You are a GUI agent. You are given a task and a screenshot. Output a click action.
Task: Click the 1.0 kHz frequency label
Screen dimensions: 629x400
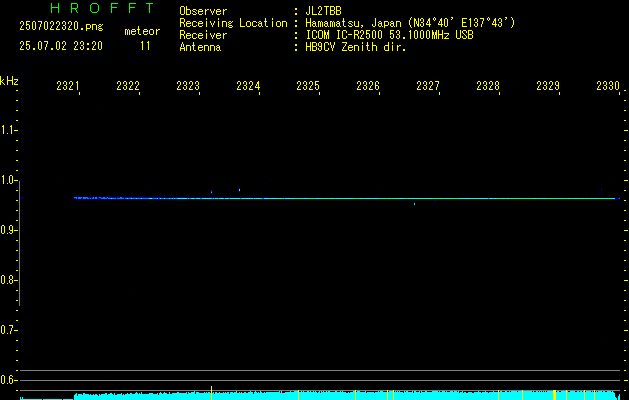[x=8, y=180]
